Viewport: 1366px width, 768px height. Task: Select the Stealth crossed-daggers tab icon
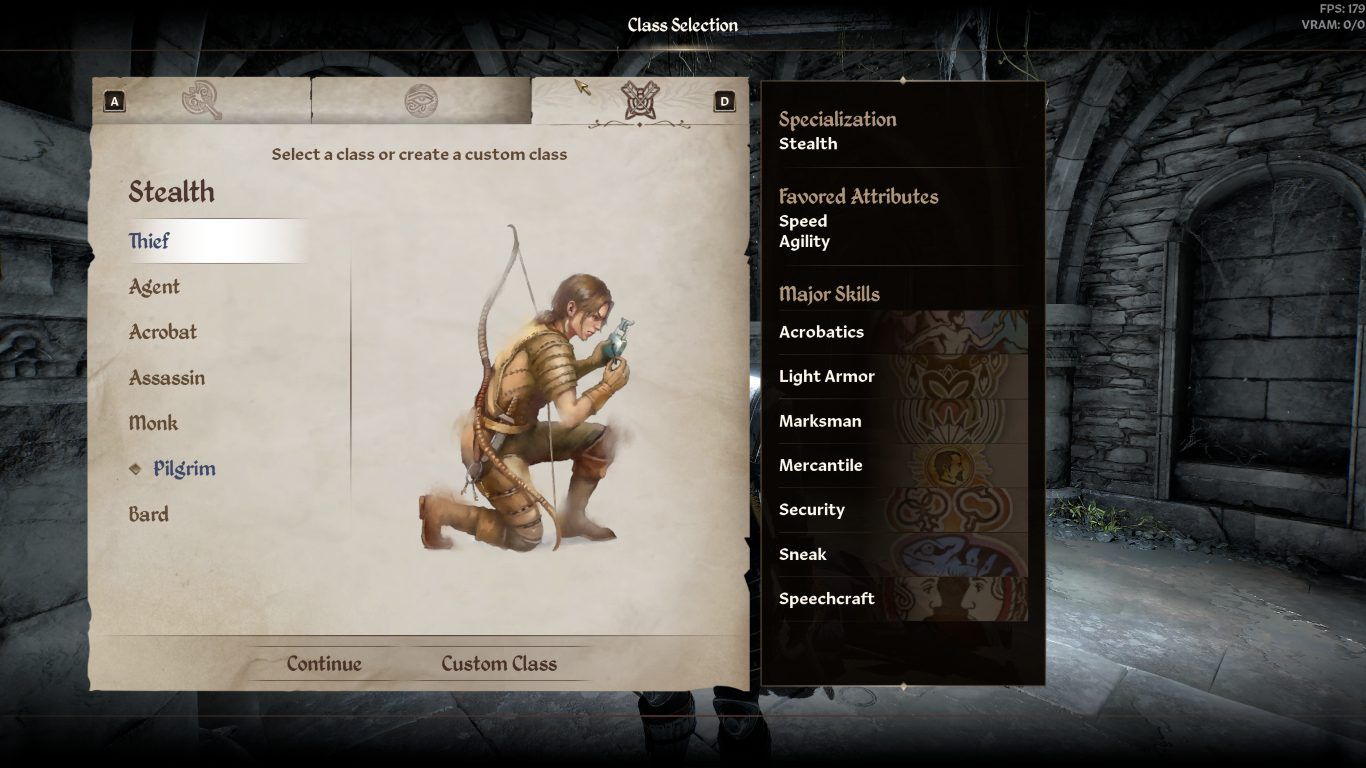[639, 101]
